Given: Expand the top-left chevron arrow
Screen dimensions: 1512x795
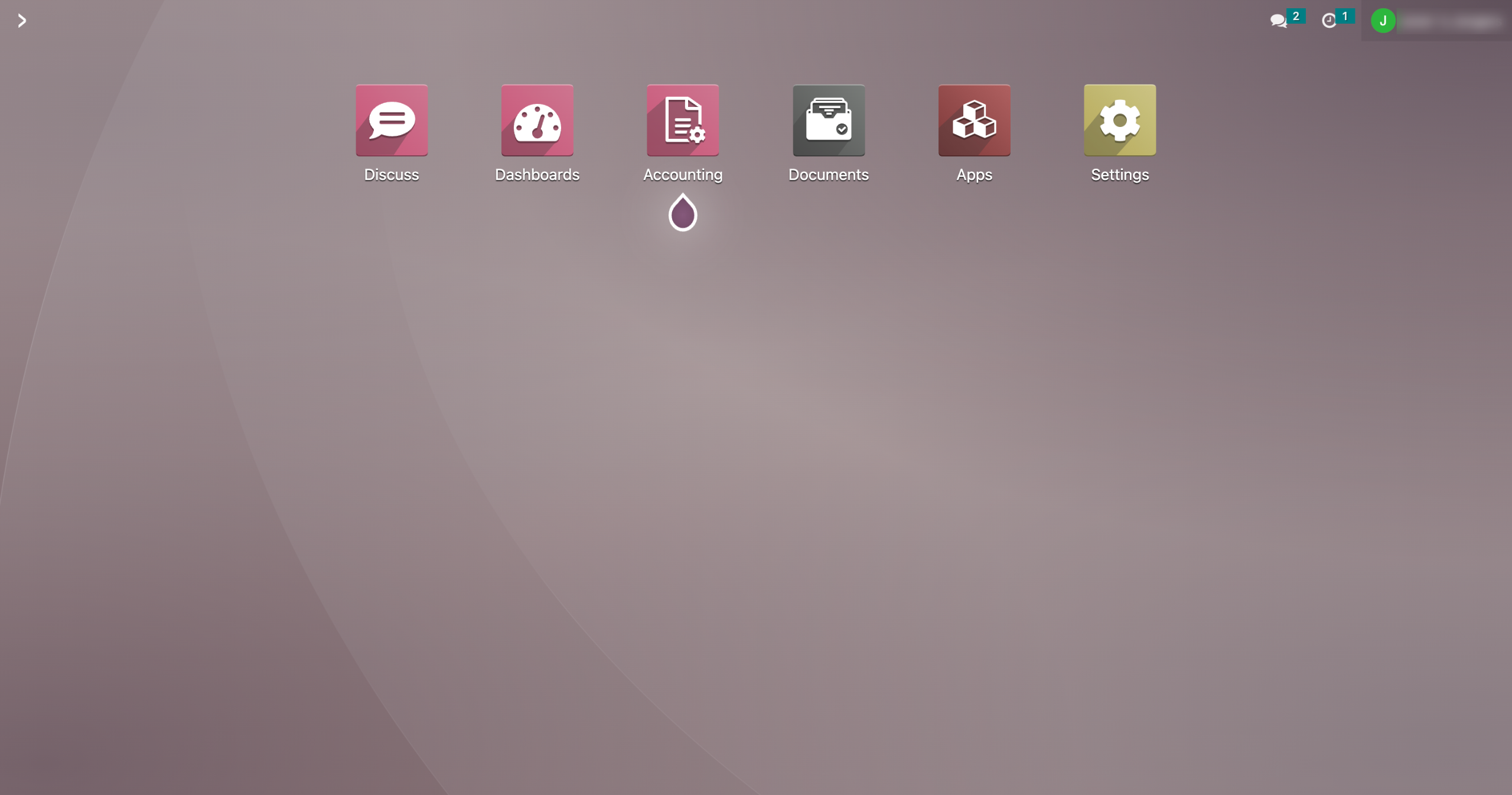Looking at the screenshot, I should pos(22,21).
